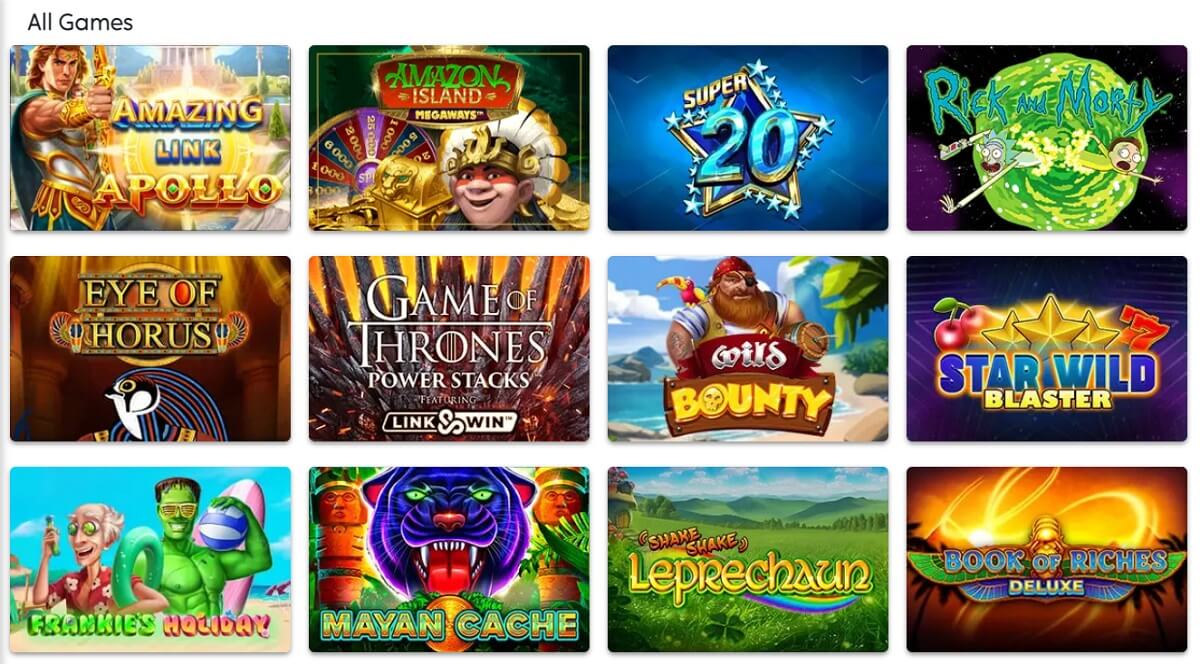Viewport: 1200px width, 664px height.
Task: Play Shake Shake Leprechaun
Action: (748, 559)
